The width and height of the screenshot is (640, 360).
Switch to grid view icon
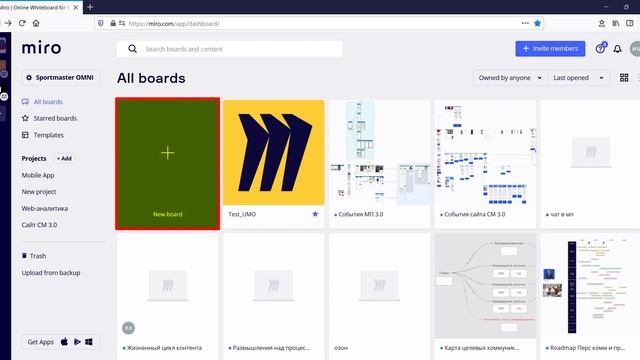click(x=624, y=78)
